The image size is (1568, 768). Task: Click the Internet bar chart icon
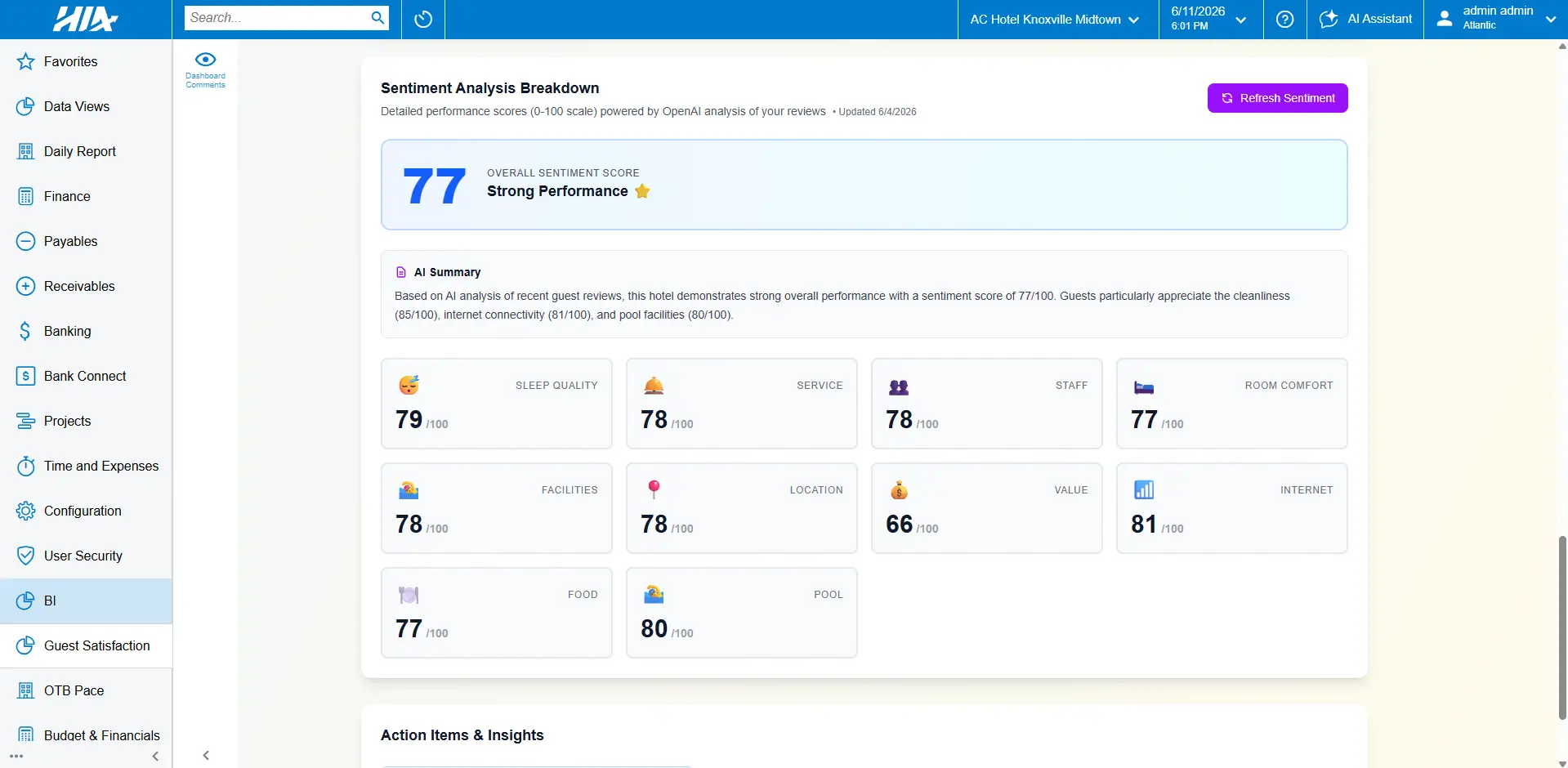pos(1144,489)
